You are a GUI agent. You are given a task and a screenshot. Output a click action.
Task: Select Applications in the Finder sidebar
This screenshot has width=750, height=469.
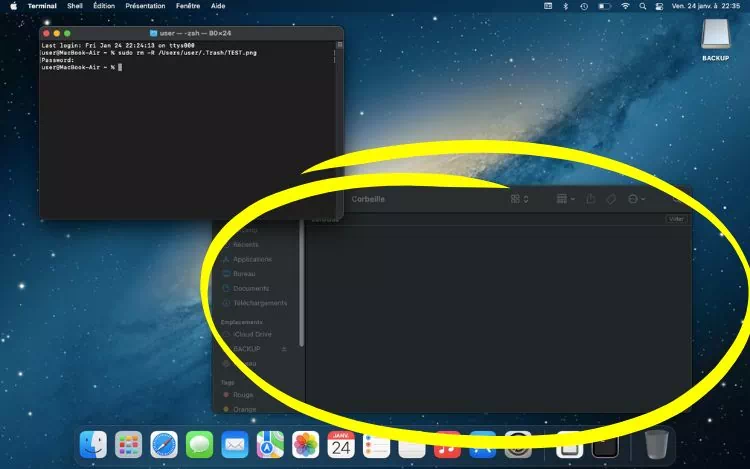coord(252,259)
